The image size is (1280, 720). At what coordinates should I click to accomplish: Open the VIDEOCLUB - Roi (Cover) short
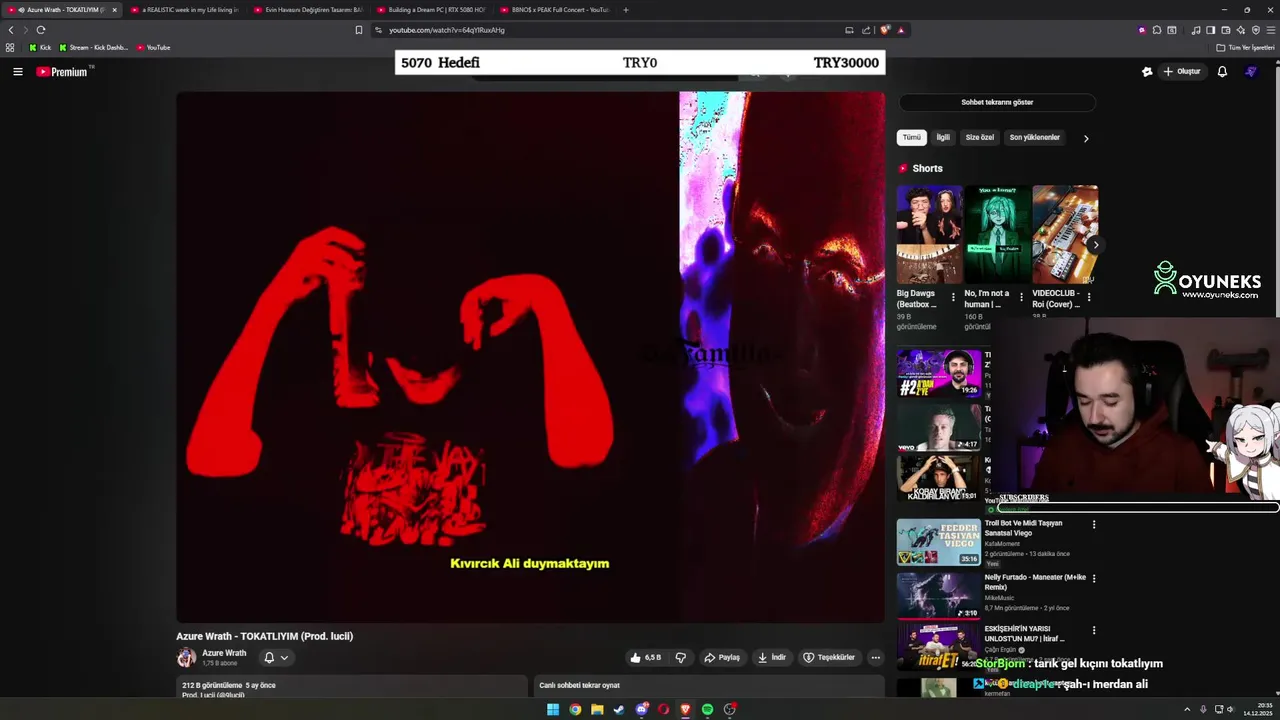(1065, 235)
